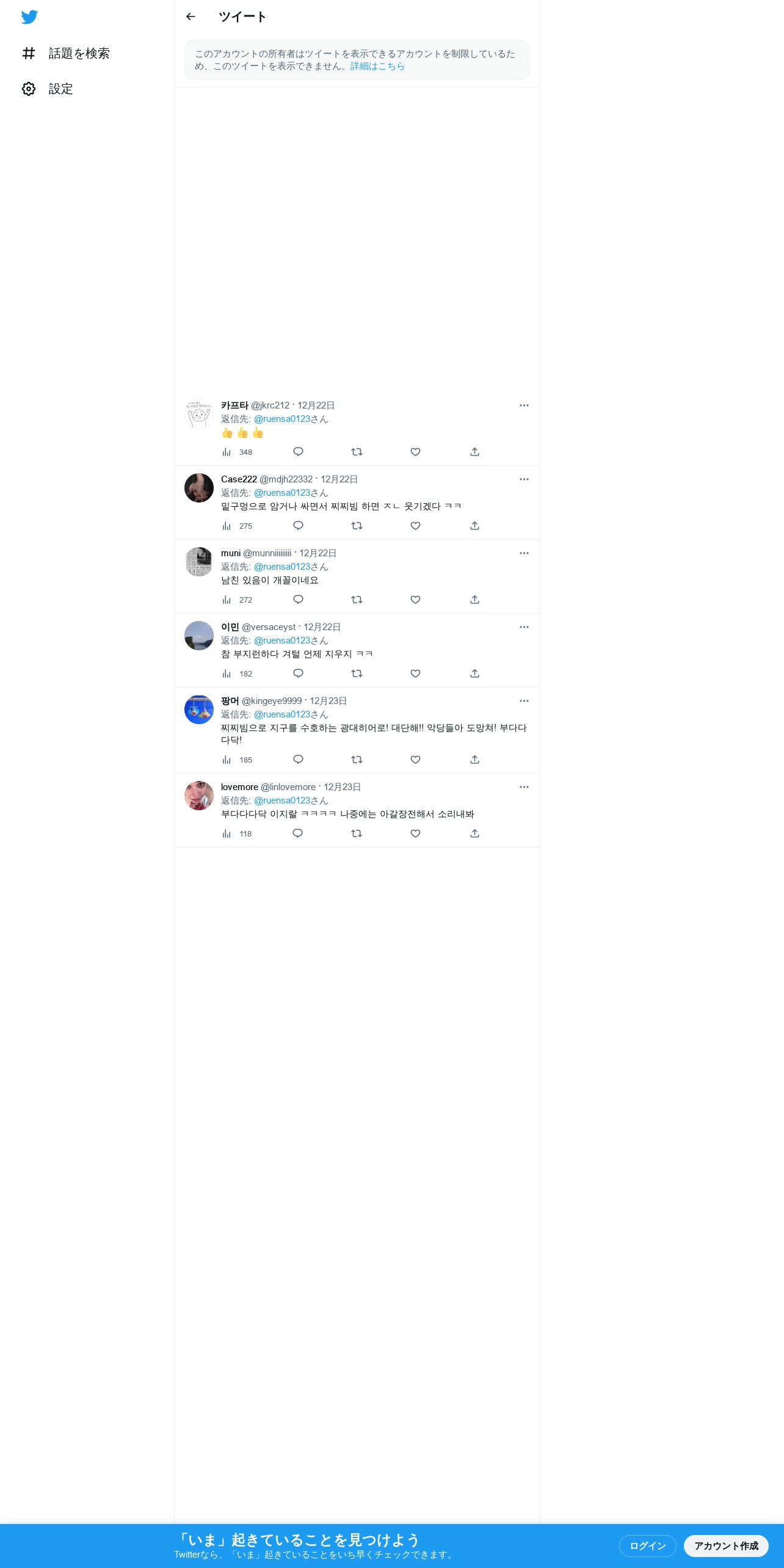Open 設定 settings menu item

point(48,89)
